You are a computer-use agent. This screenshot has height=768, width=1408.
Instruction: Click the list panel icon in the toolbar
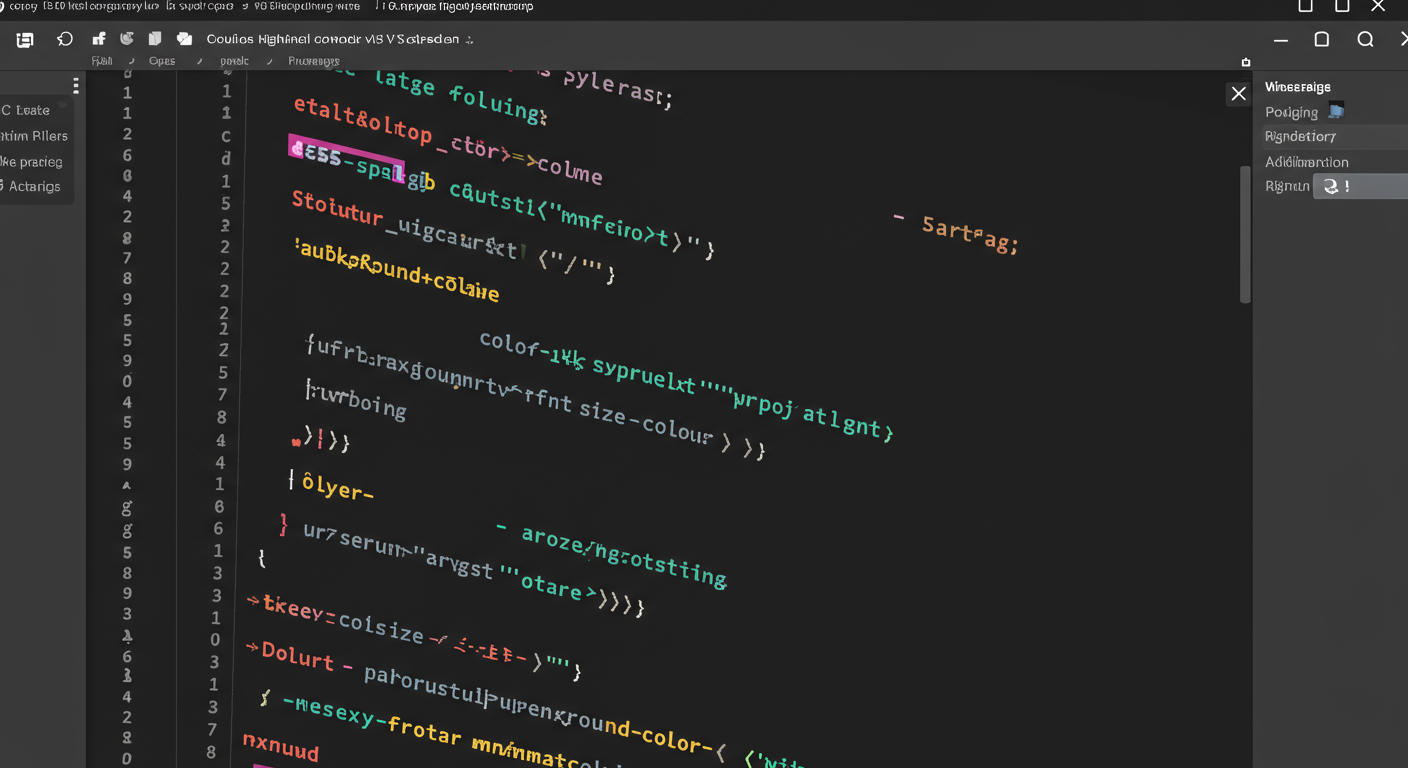pos(25,40)
